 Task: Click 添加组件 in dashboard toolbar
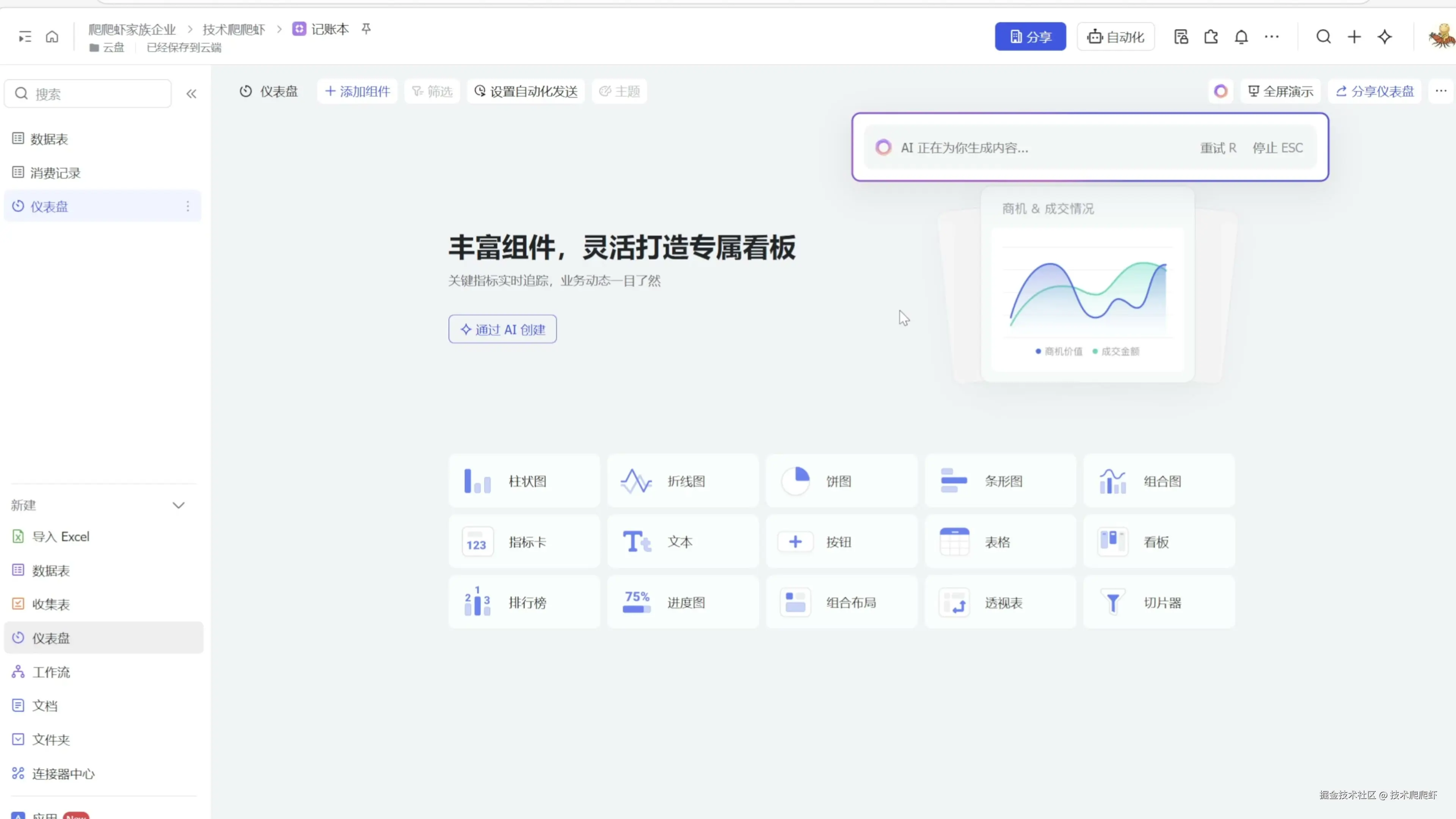pos(357,91)
